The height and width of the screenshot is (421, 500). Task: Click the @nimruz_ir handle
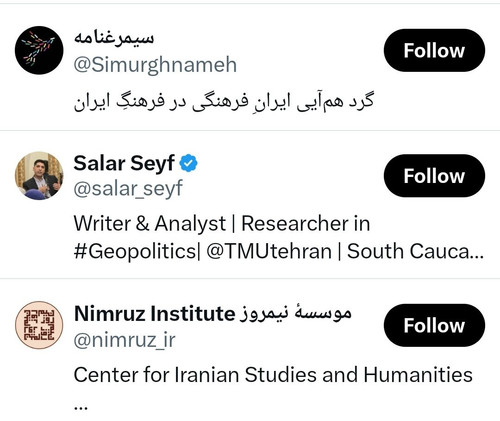[124, 340]
